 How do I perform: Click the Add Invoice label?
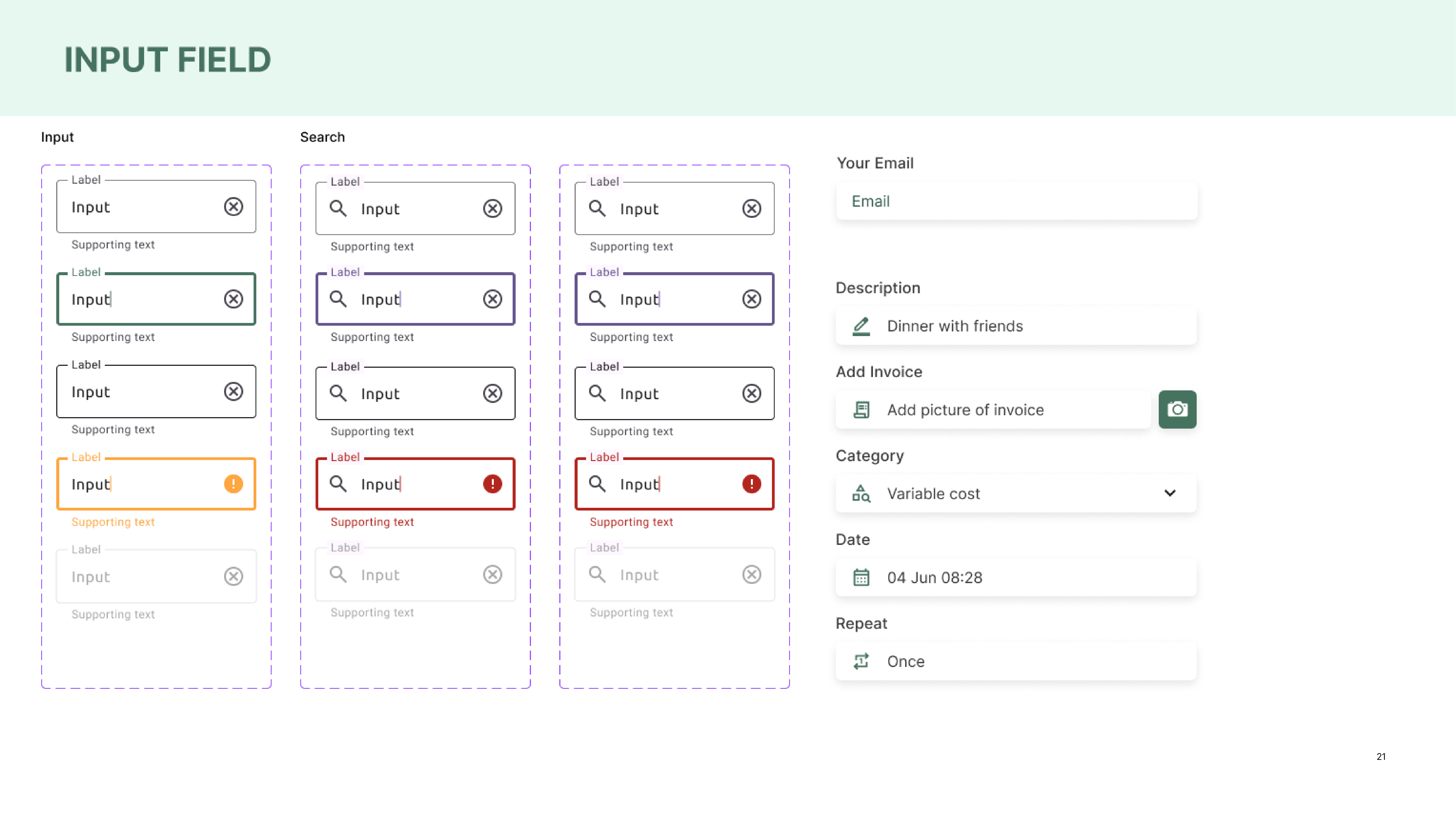pyautogui.click(x=879, y=372)
